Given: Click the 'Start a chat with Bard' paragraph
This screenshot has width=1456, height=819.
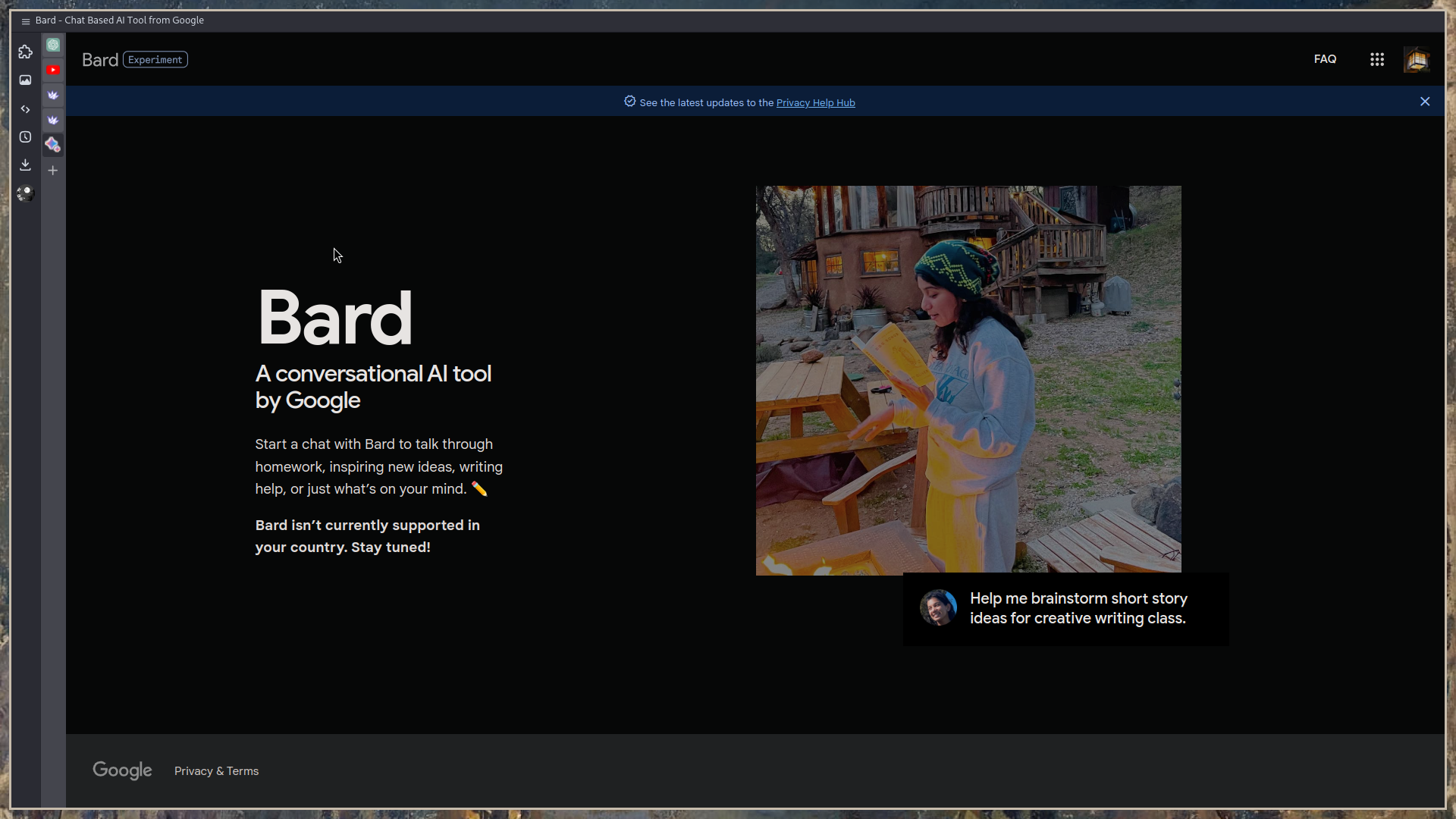Looking at the screenshot, I should (x=379, y=466).
